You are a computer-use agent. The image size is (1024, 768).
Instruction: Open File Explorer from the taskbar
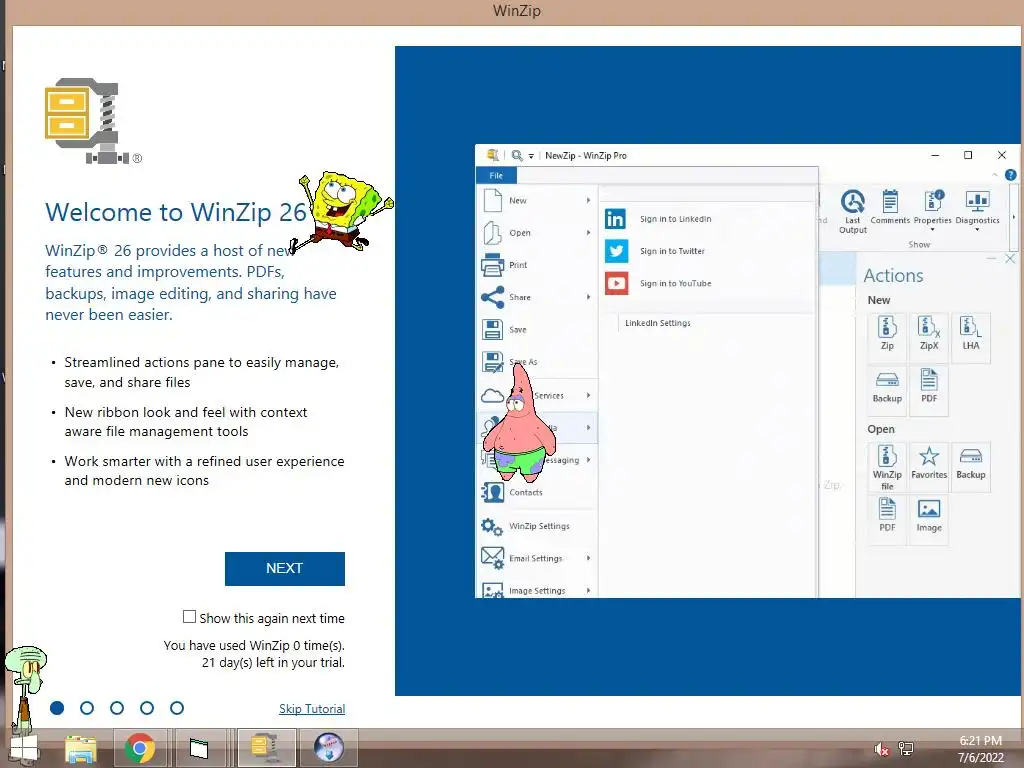point(80,748)
